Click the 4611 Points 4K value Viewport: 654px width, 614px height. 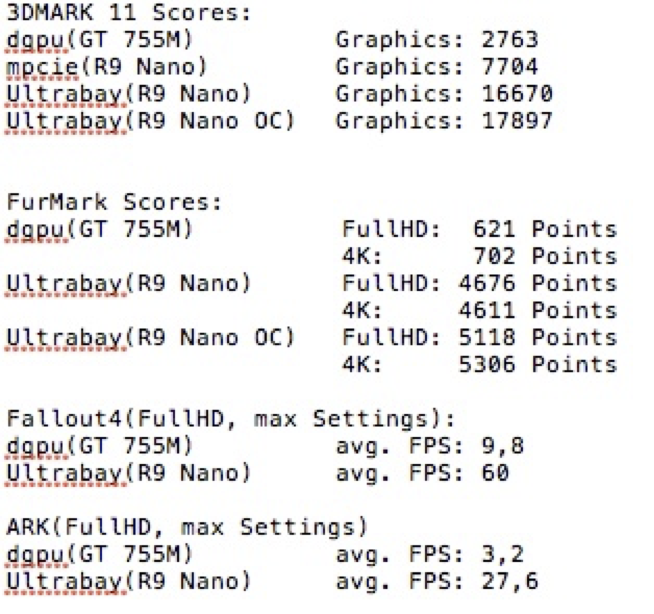tap(538, 311)
